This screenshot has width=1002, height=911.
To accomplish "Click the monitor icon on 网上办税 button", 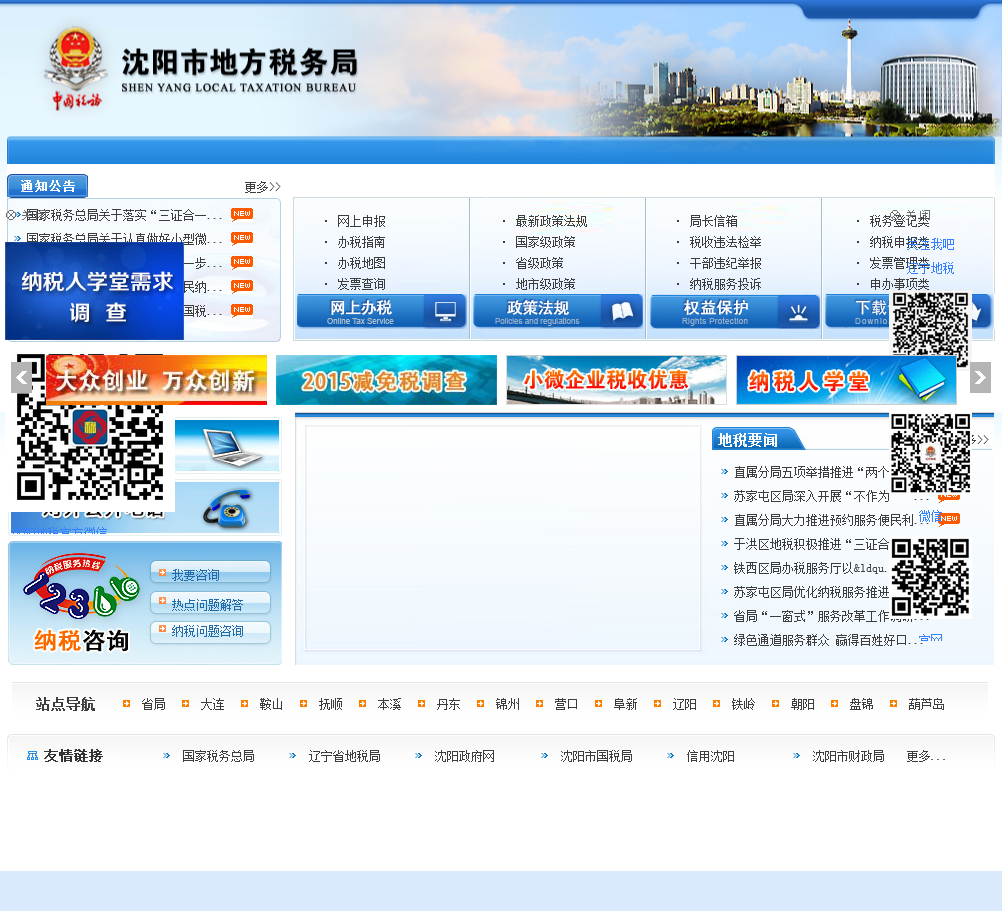I will click(x=445, y=311).
